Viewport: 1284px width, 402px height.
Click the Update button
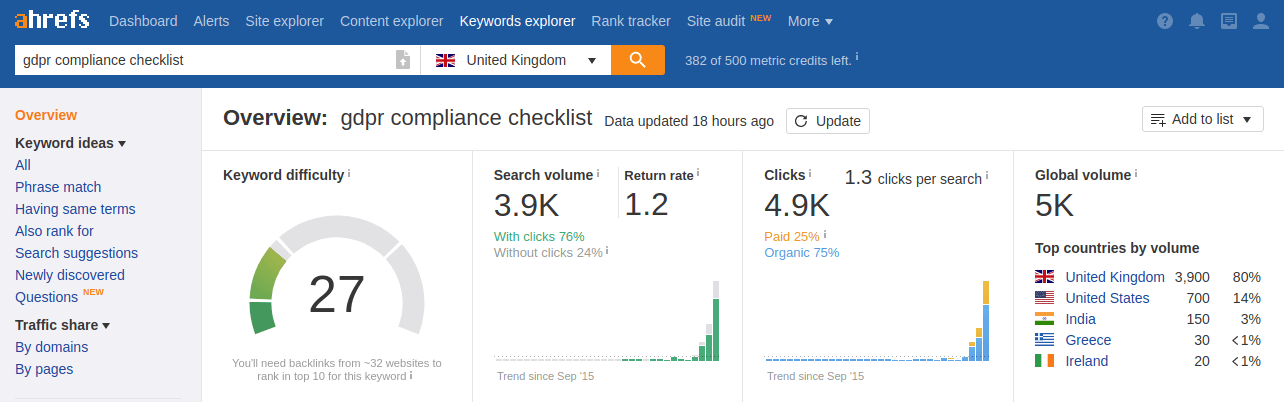(828, 121)
